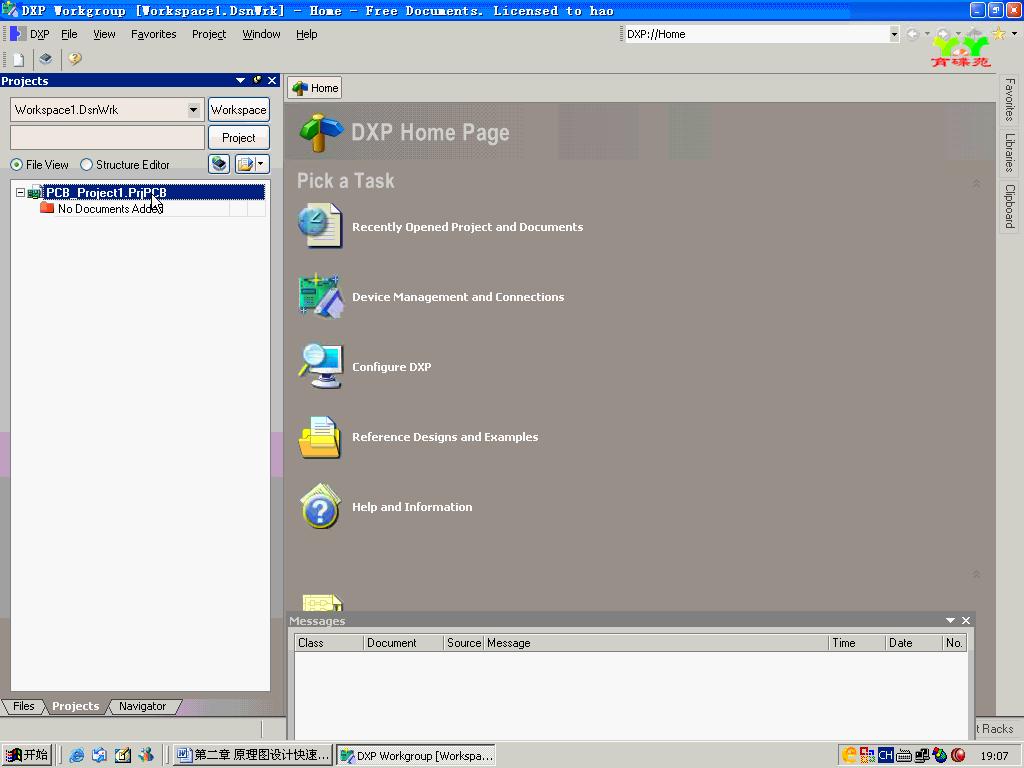Open Reference Designs and Examples link
The width and height of the screenshot is (1024, 768).
coord(445,437)
